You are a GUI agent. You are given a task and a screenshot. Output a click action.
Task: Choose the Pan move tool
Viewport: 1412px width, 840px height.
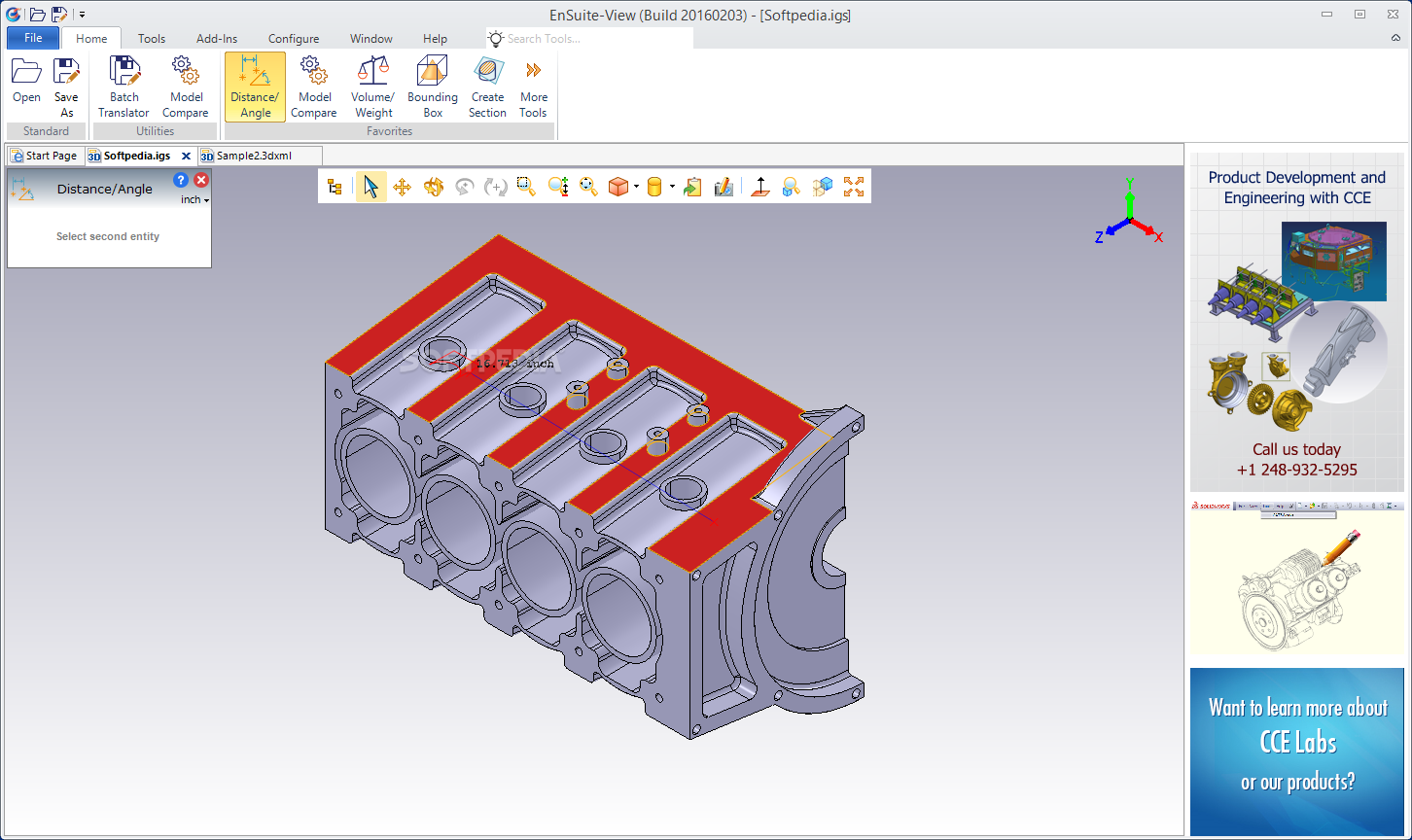[402, 187]
